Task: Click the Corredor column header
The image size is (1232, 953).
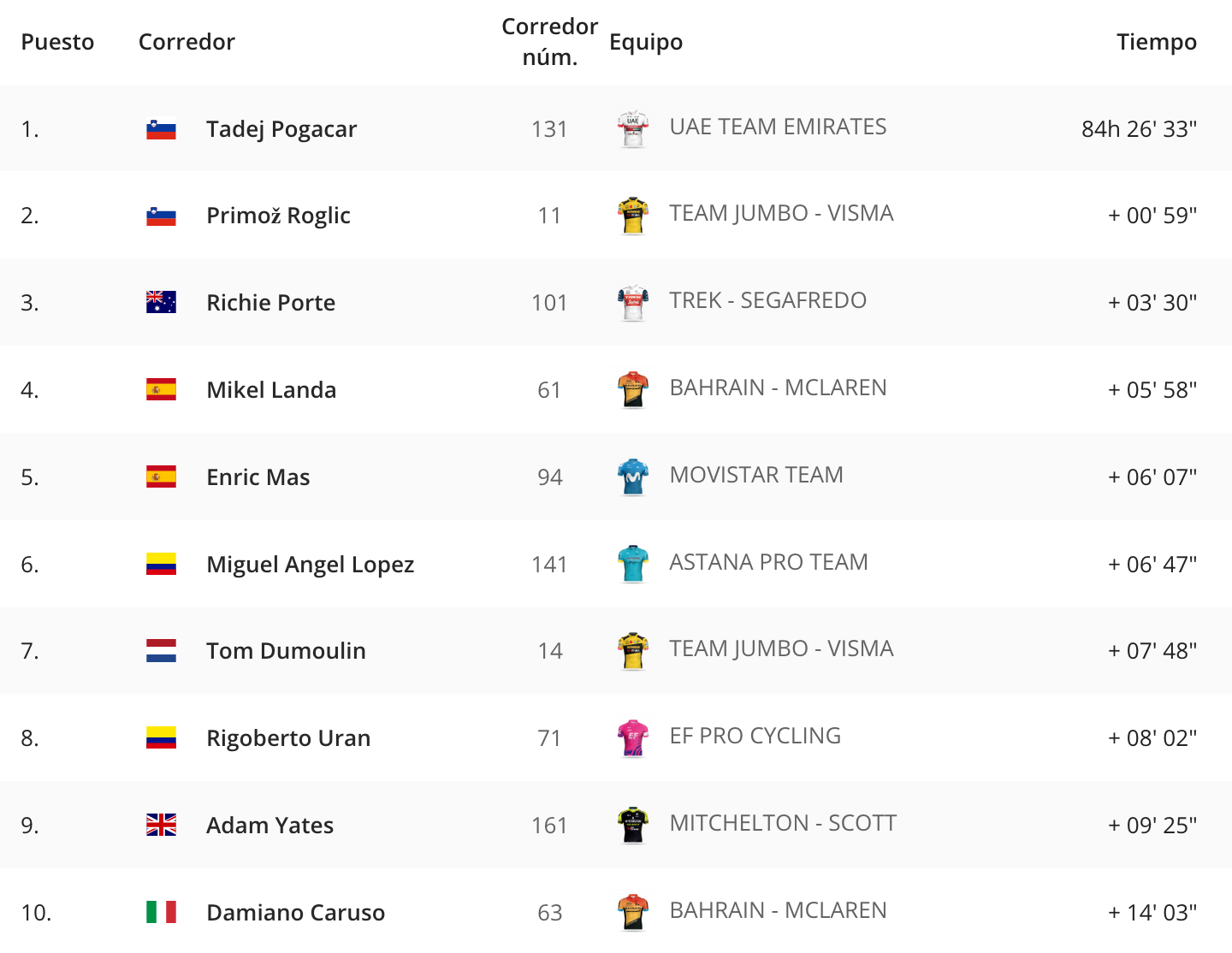Action: pos(187,42)
